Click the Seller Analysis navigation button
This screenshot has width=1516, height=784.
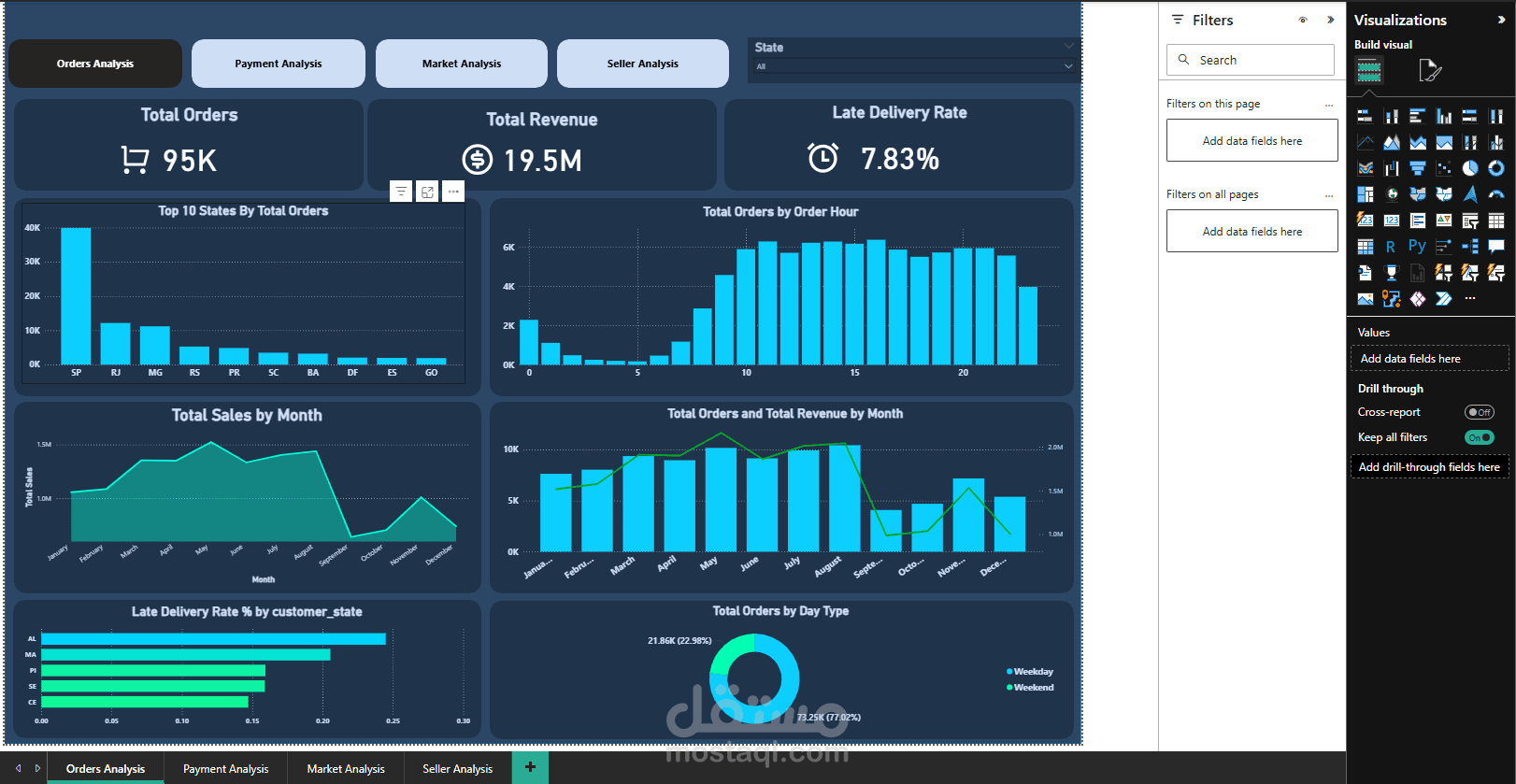tap(643, 64)
